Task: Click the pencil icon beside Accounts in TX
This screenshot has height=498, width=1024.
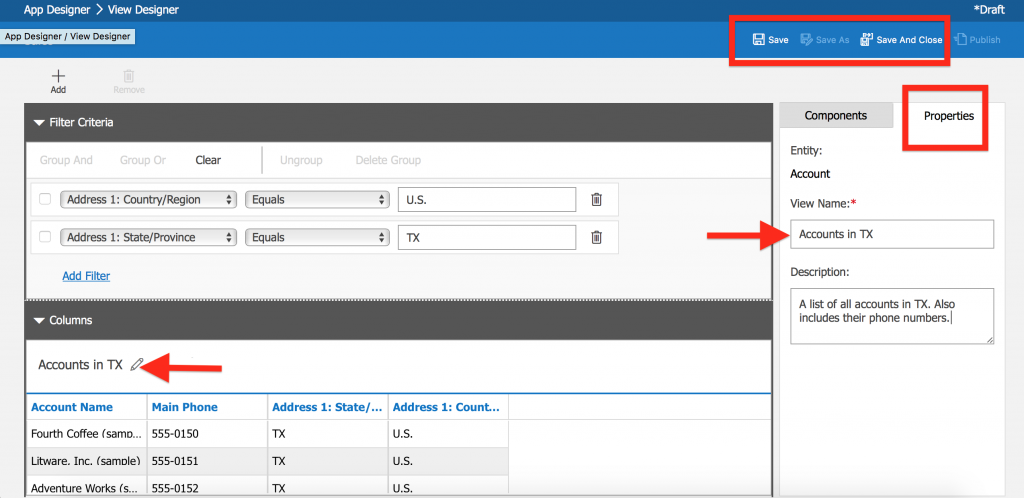Action: tap(137, 365)
